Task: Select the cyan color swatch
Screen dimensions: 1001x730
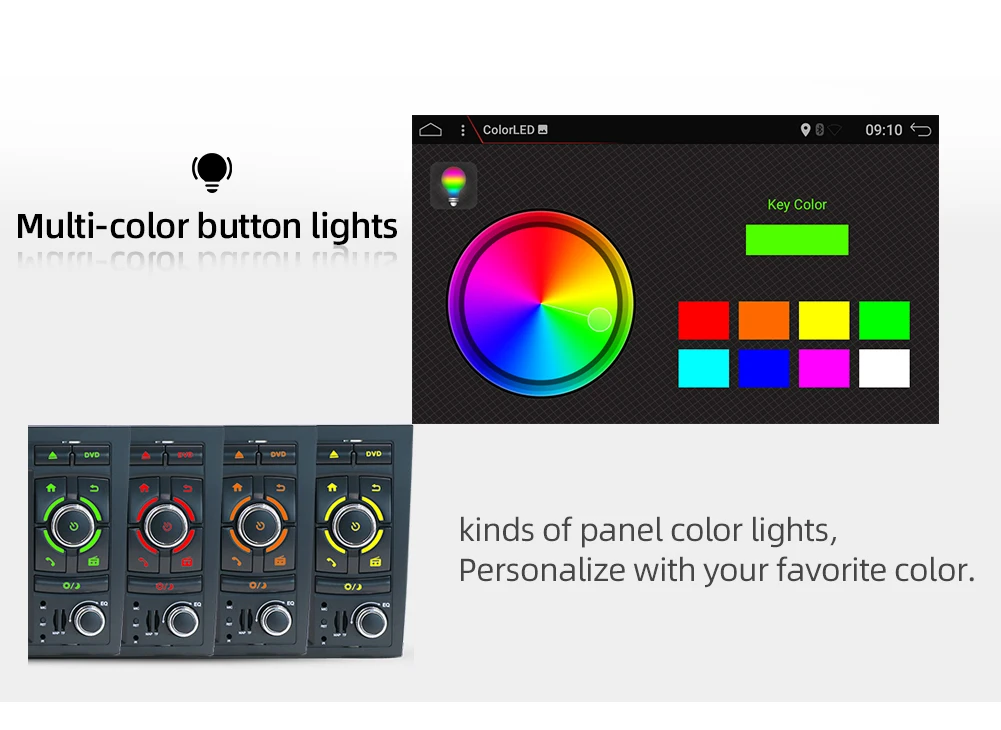Action: (704, 368)
